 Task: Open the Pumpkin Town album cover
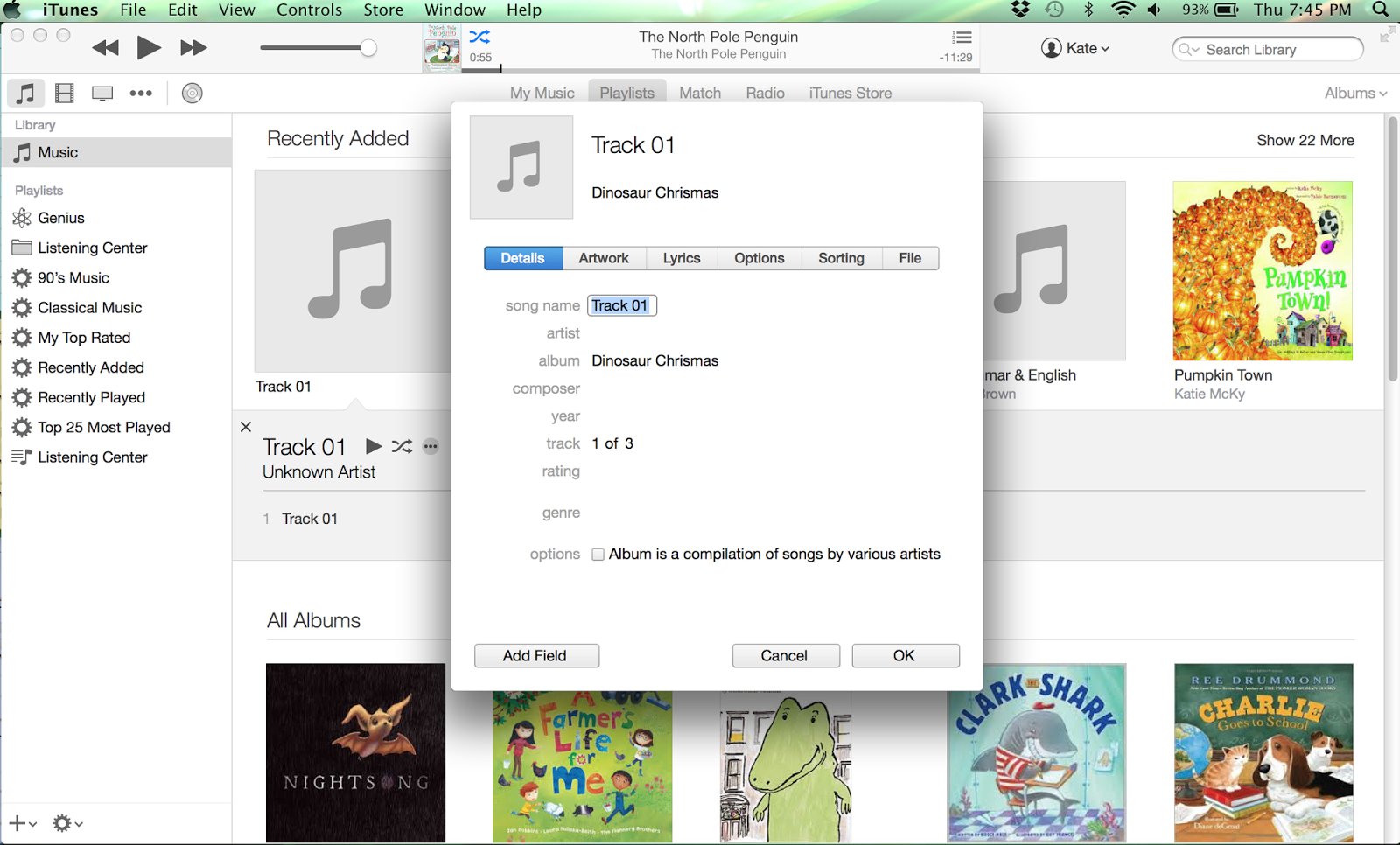coord(1263,270)
